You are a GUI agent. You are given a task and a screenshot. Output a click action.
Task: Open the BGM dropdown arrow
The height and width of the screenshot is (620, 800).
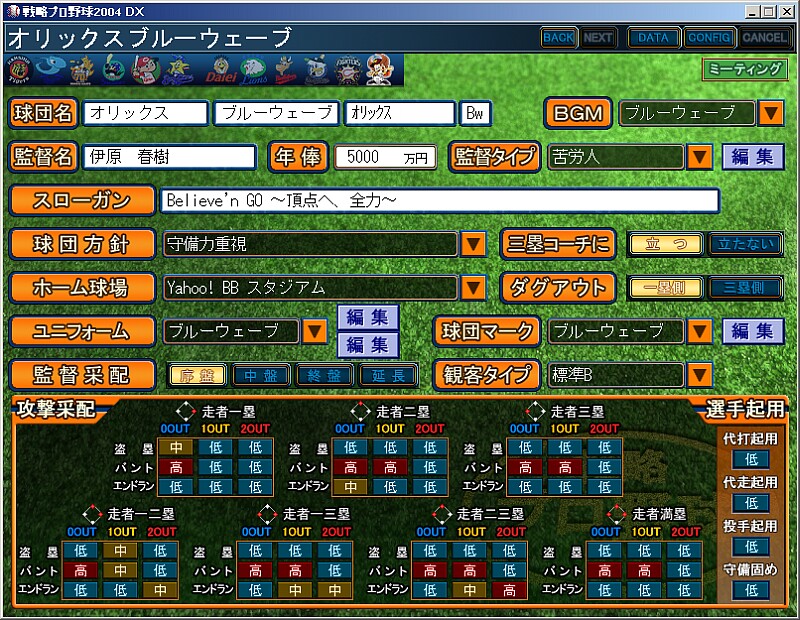[x=771, y=113]
